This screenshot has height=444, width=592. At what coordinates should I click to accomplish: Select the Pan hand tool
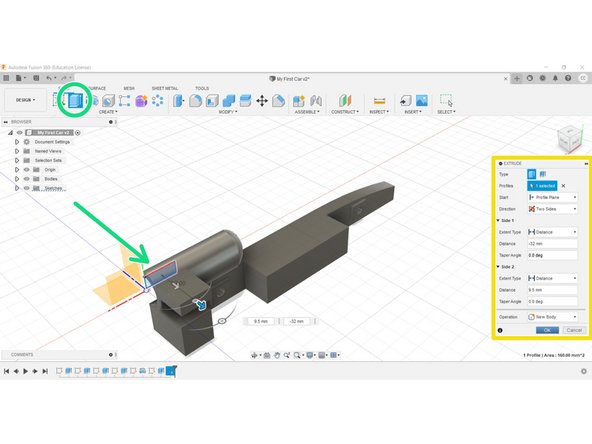point(277,355)
